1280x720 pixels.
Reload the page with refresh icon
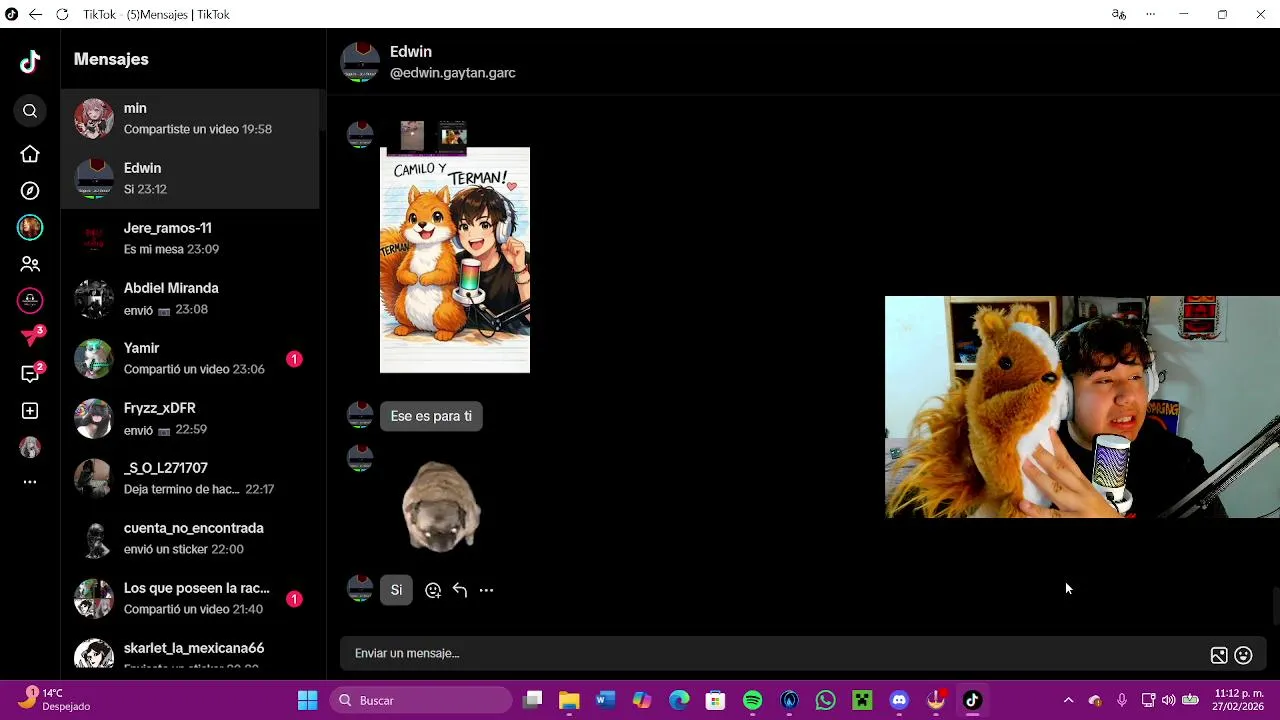pos(62,14)
